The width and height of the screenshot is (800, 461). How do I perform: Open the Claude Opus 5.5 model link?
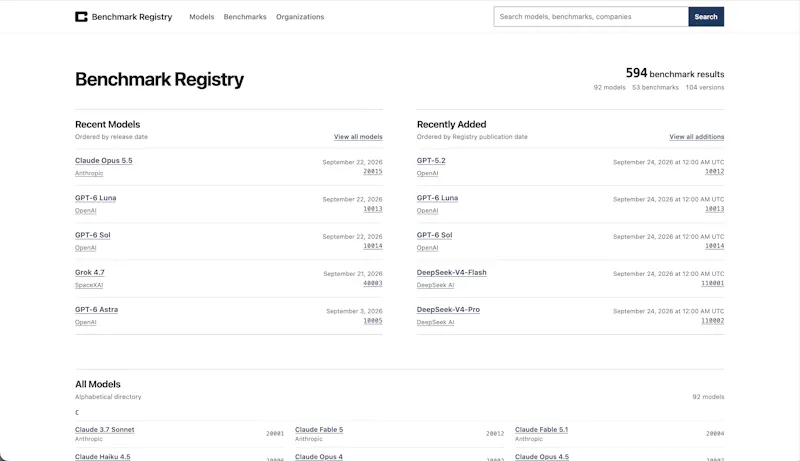point(104,161)
